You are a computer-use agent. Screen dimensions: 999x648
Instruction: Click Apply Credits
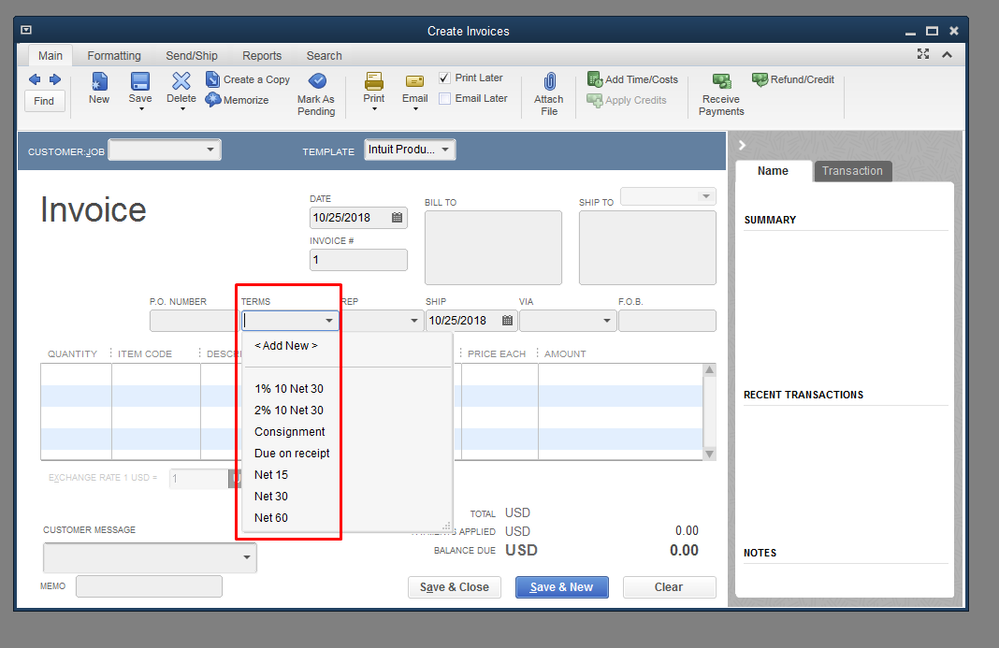[x=627, y=100]
